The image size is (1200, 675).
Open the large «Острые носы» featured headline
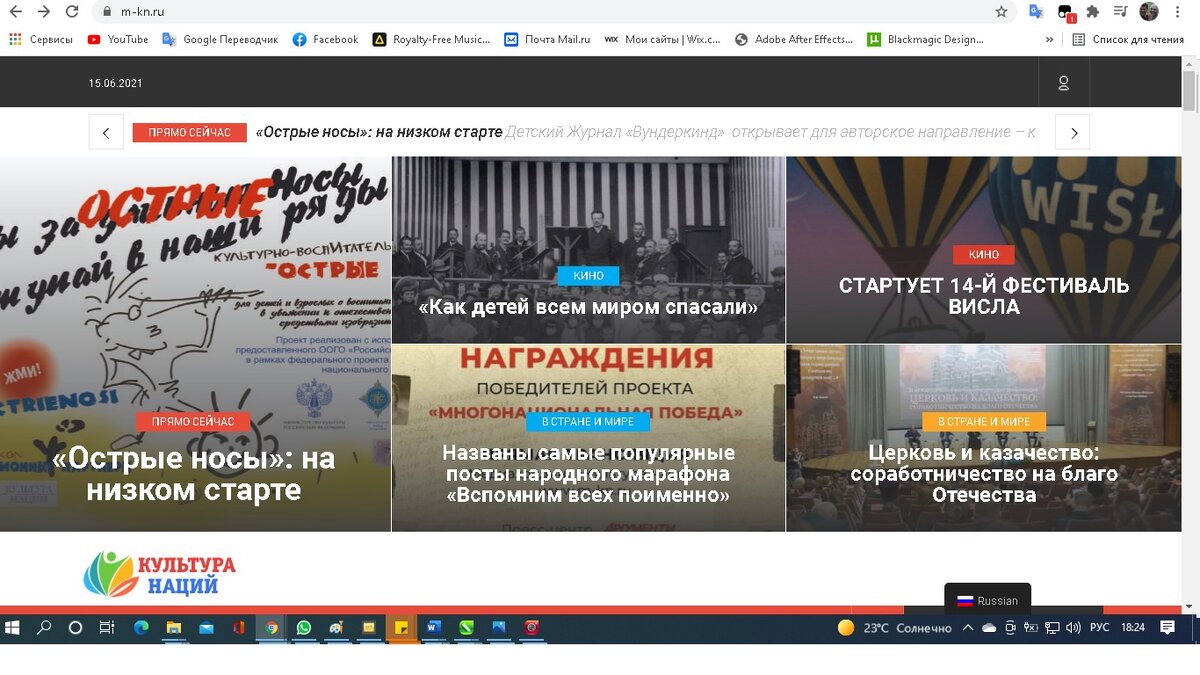tap(193, 475)
